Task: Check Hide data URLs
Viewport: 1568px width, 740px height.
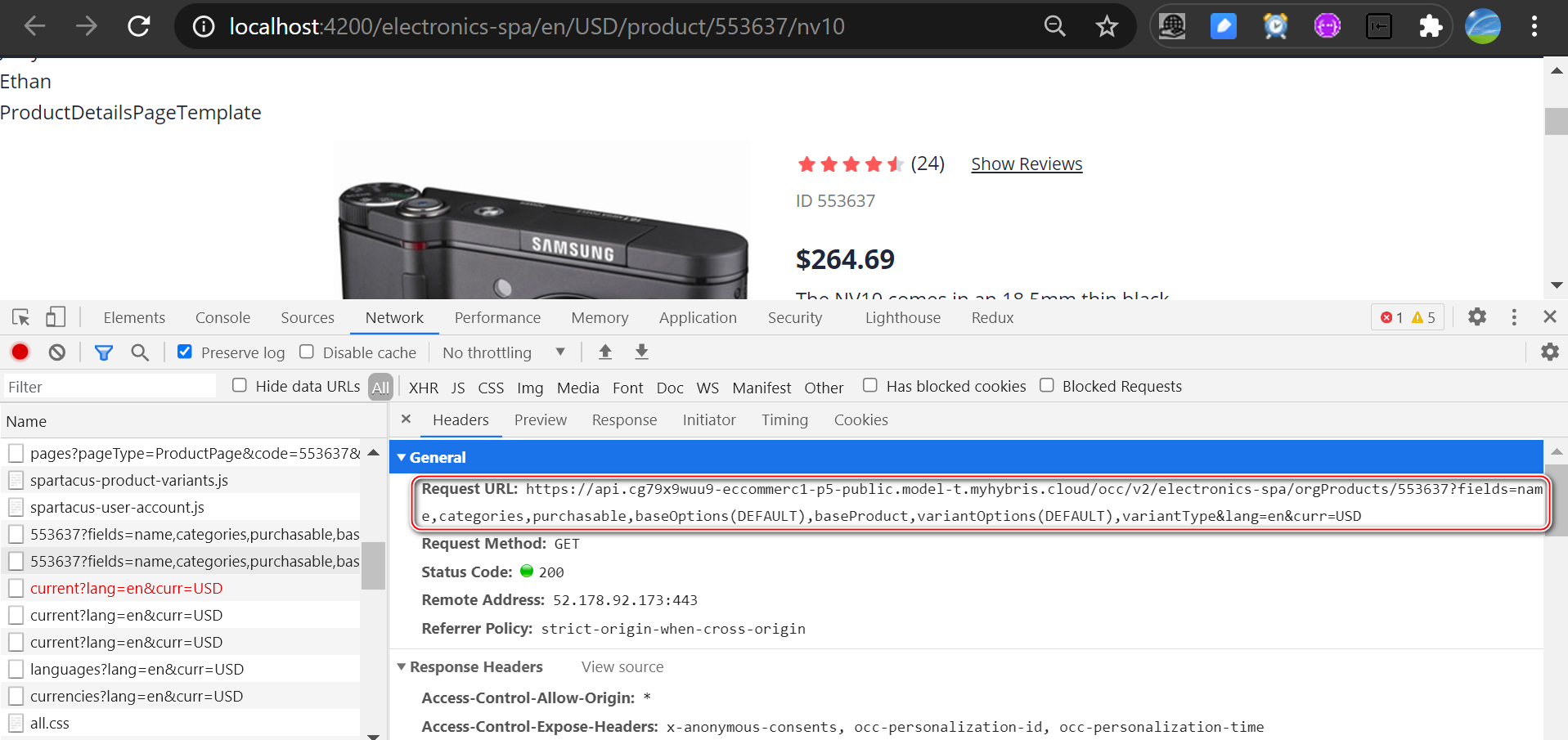Action: tap(240, 385)
